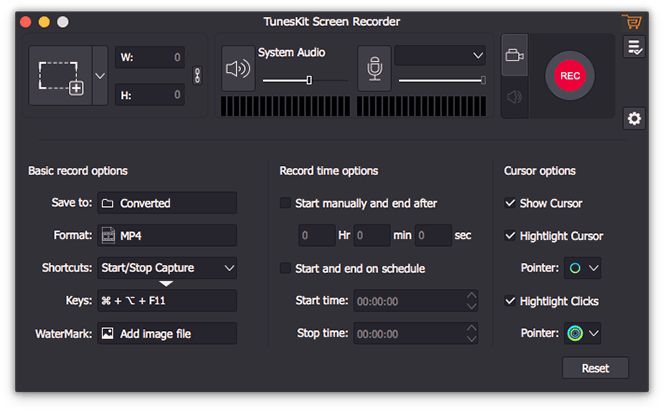Toggle the aspect ratio lock icon

(x=197, y=75)
